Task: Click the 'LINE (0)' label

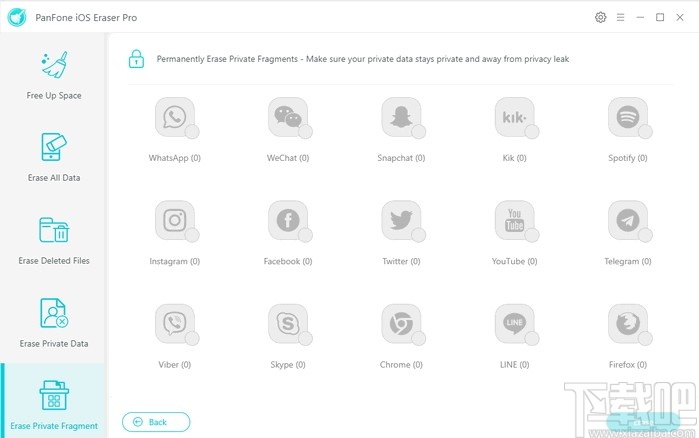Action: pyautogui.click(x=514, y=365)
